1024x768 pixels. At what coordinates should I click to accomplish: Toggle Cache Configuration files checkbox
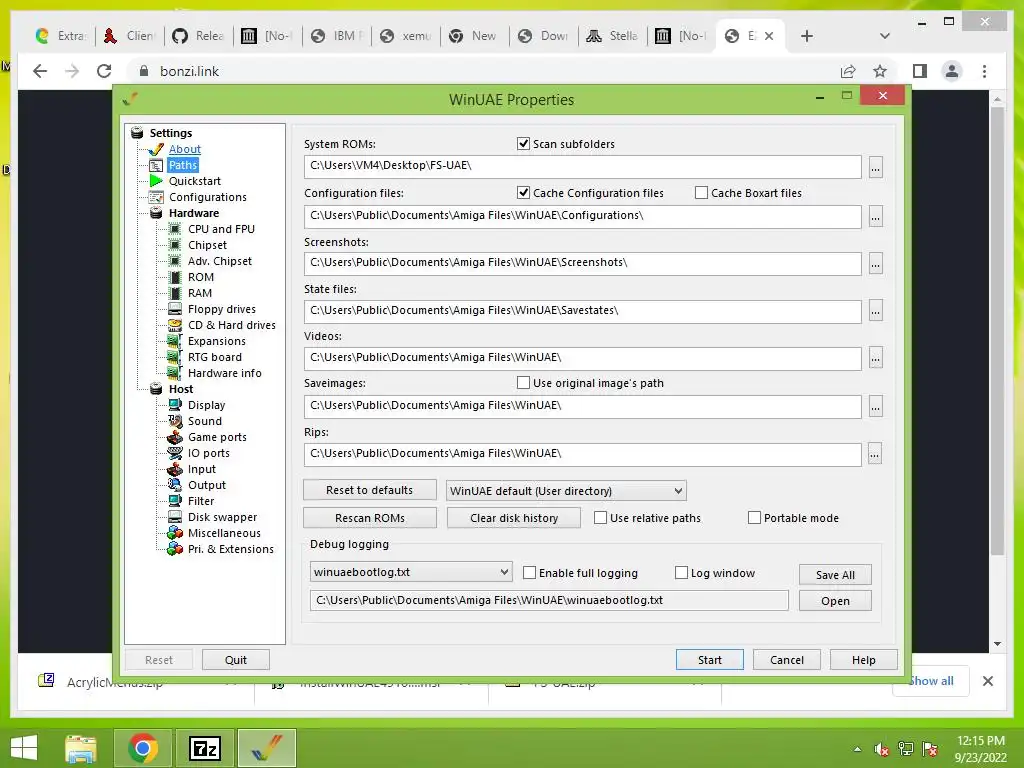click(523, 193)
